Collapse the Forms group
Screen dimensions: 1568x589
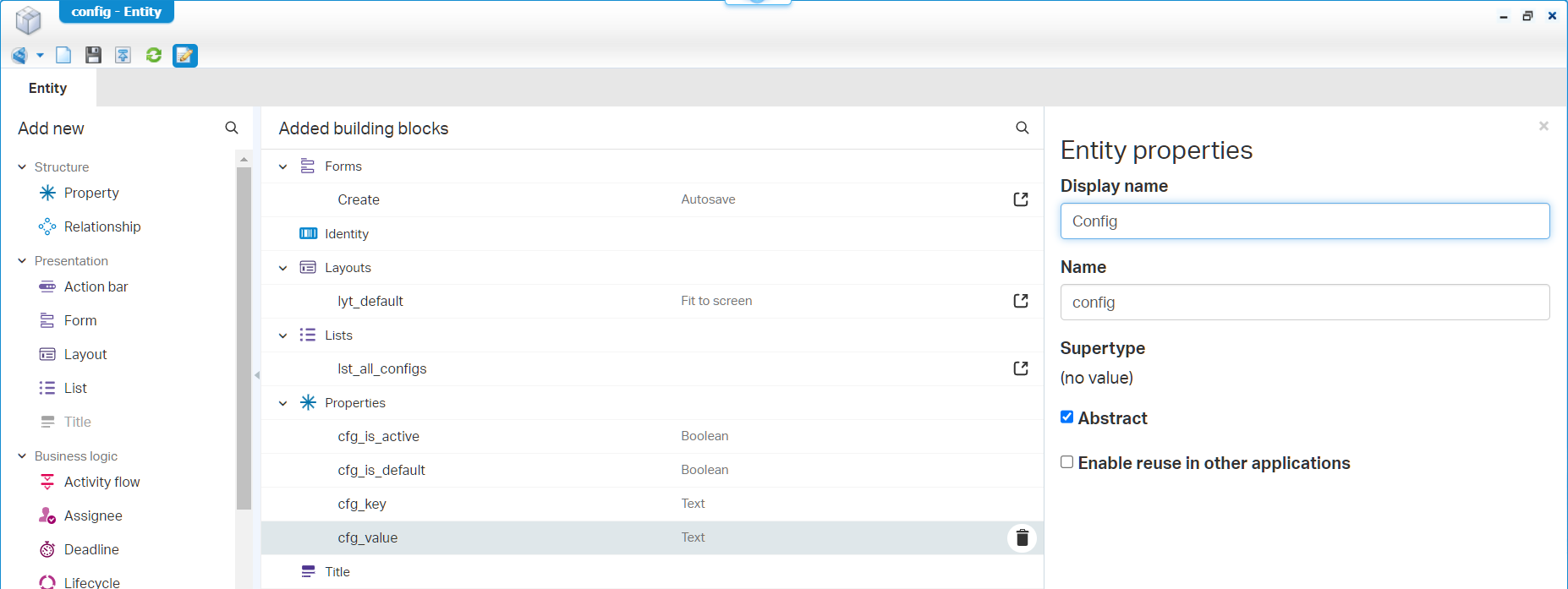[x=283, y=166]
